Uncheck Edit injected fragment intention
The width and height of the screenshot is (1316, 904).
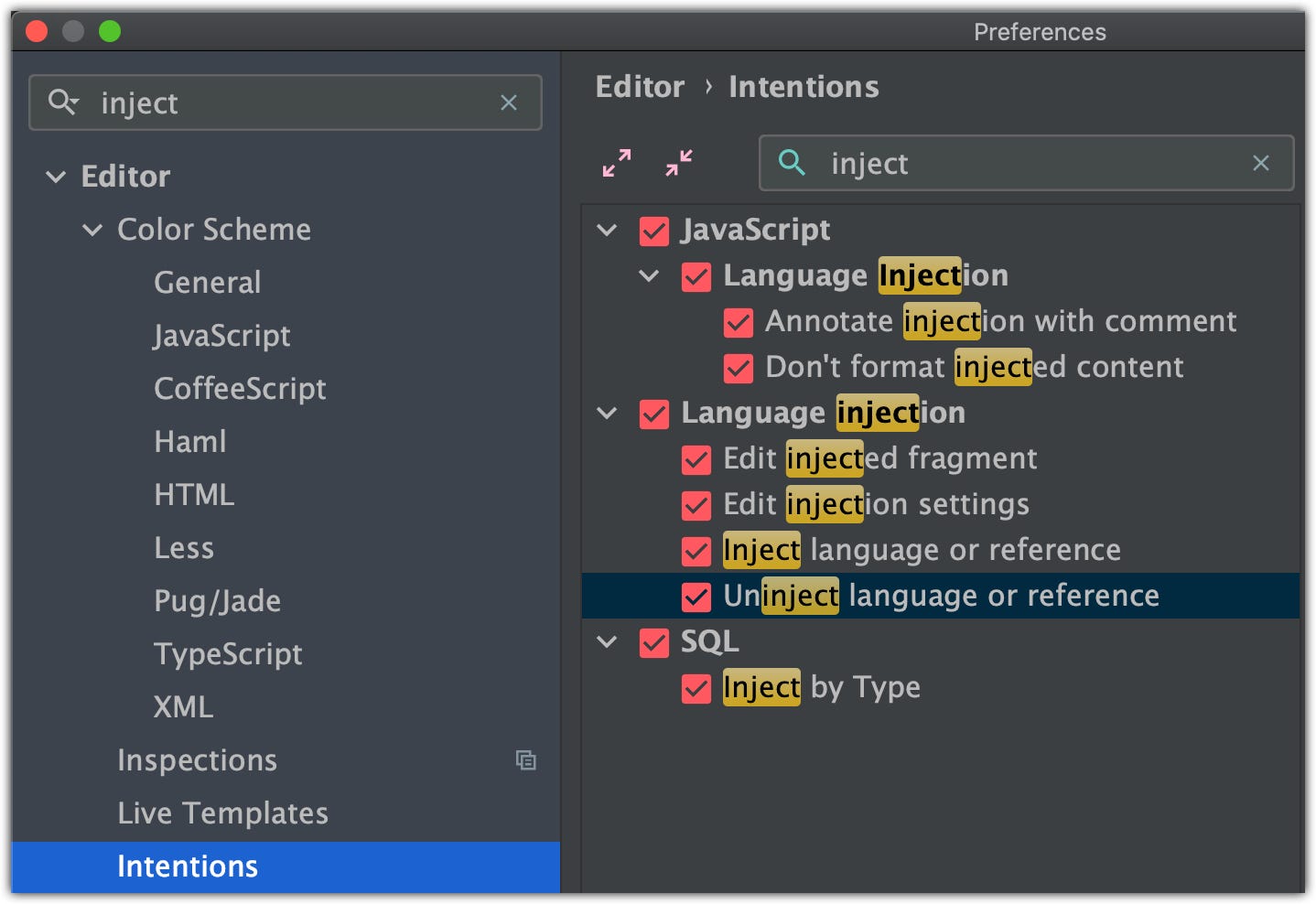click(696, 459)
